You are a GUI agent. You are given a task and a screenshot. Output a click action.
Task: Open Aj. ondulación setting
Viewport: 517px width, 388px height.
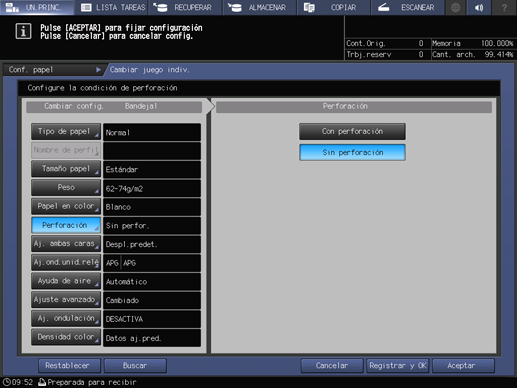click(66, 318)
